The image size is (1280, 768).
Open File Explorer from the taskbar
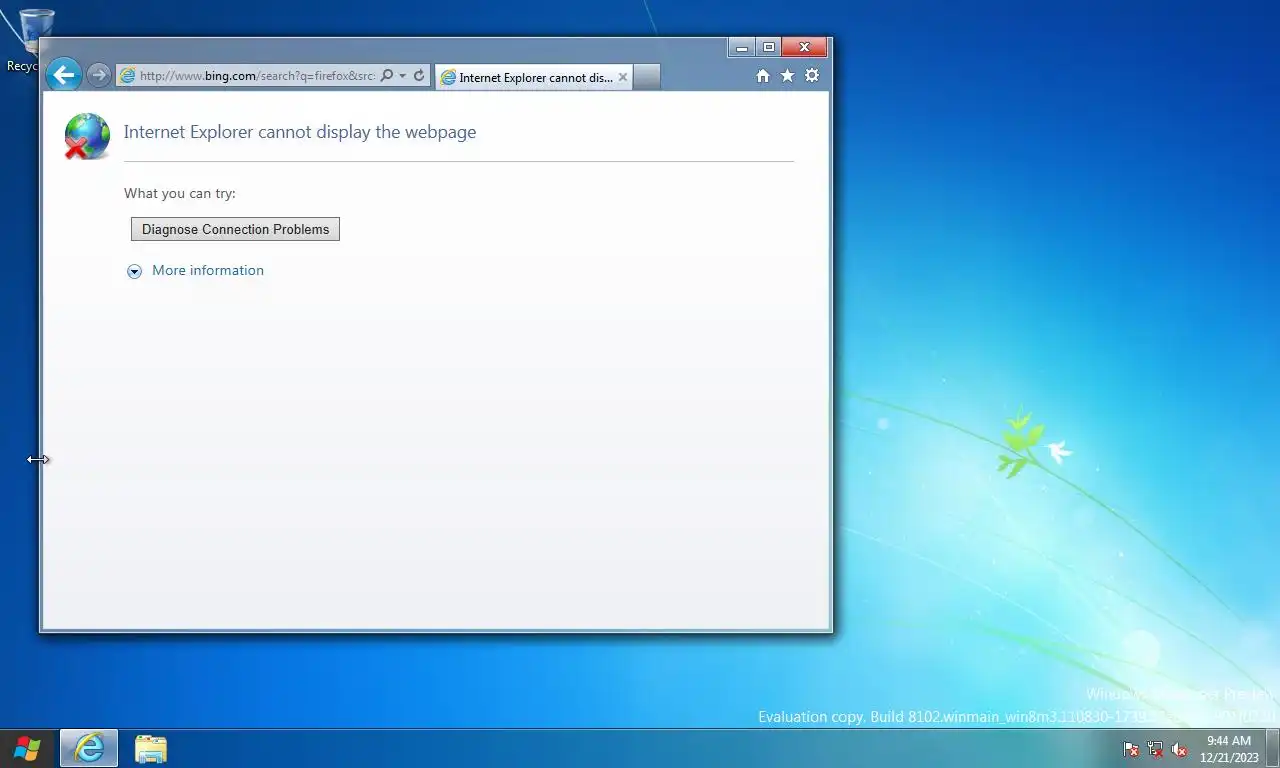tap(151, 748)
